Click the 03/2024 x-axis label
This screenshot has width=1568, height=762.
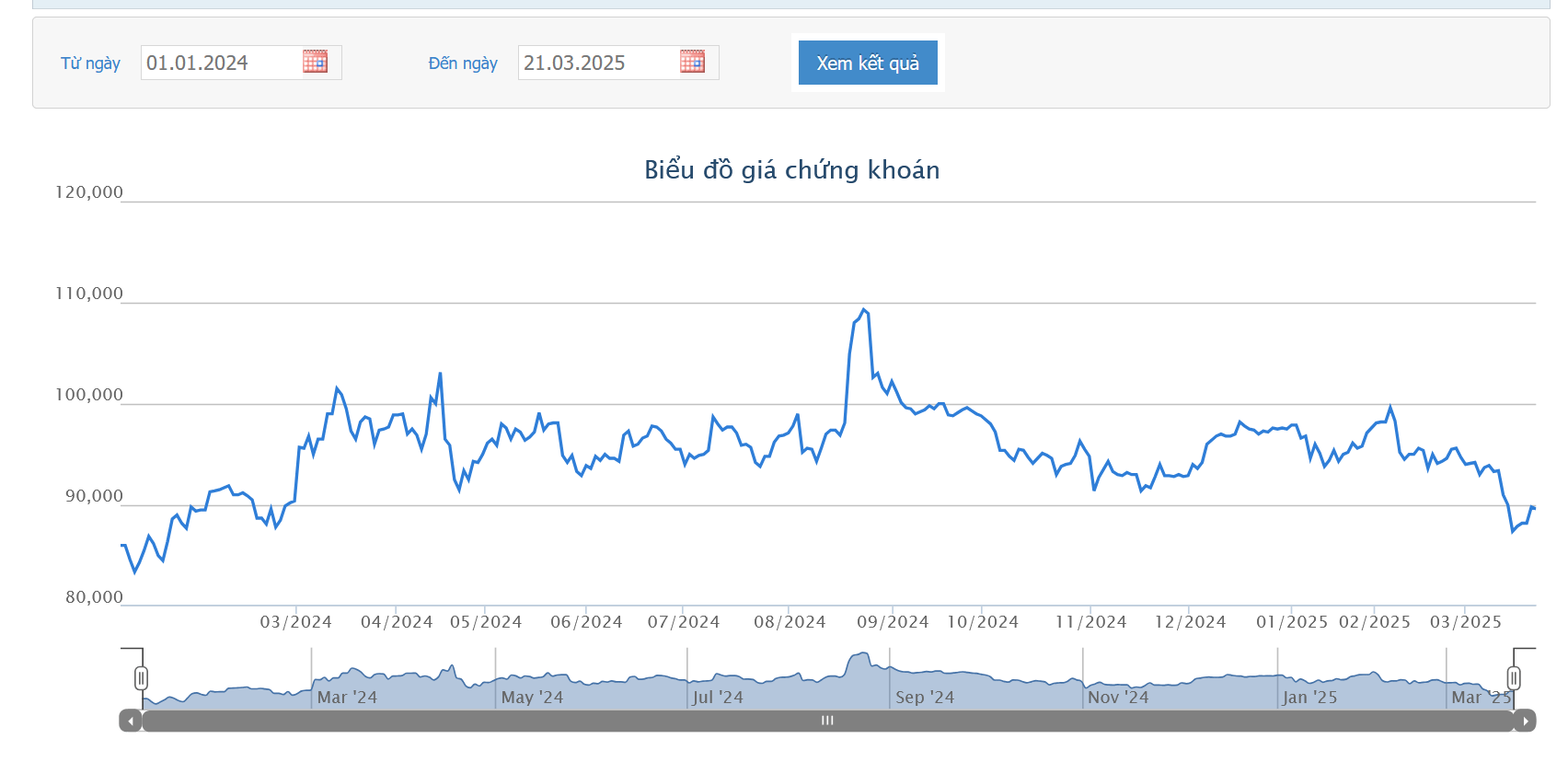click(x=296, y=622)
